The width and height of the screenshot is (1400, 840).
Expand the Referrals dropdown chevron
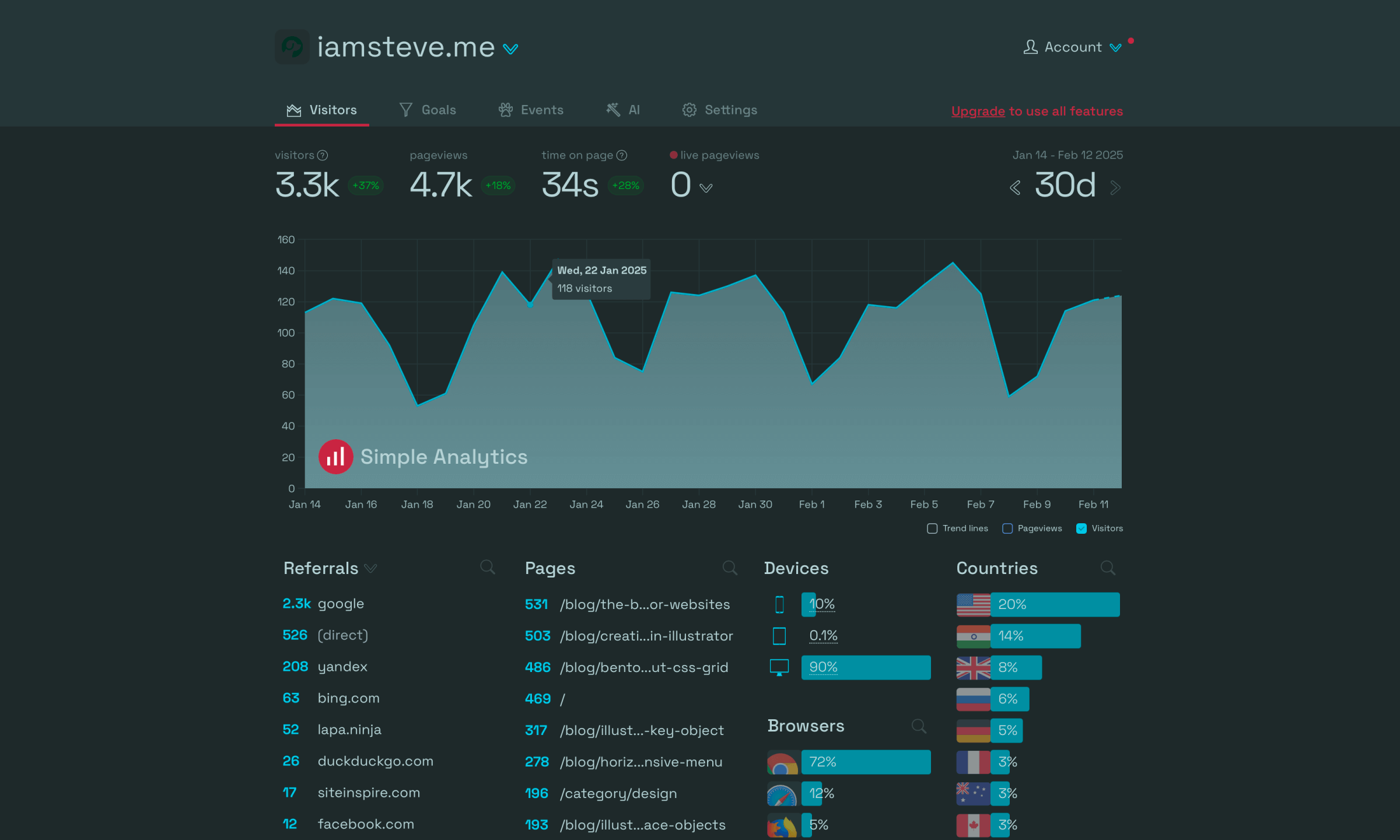tap(370, 568)
